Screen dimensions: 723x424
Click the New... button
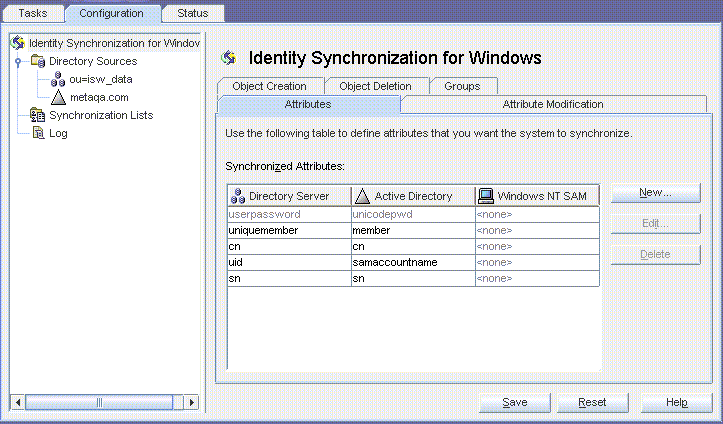tap(655, 193)
